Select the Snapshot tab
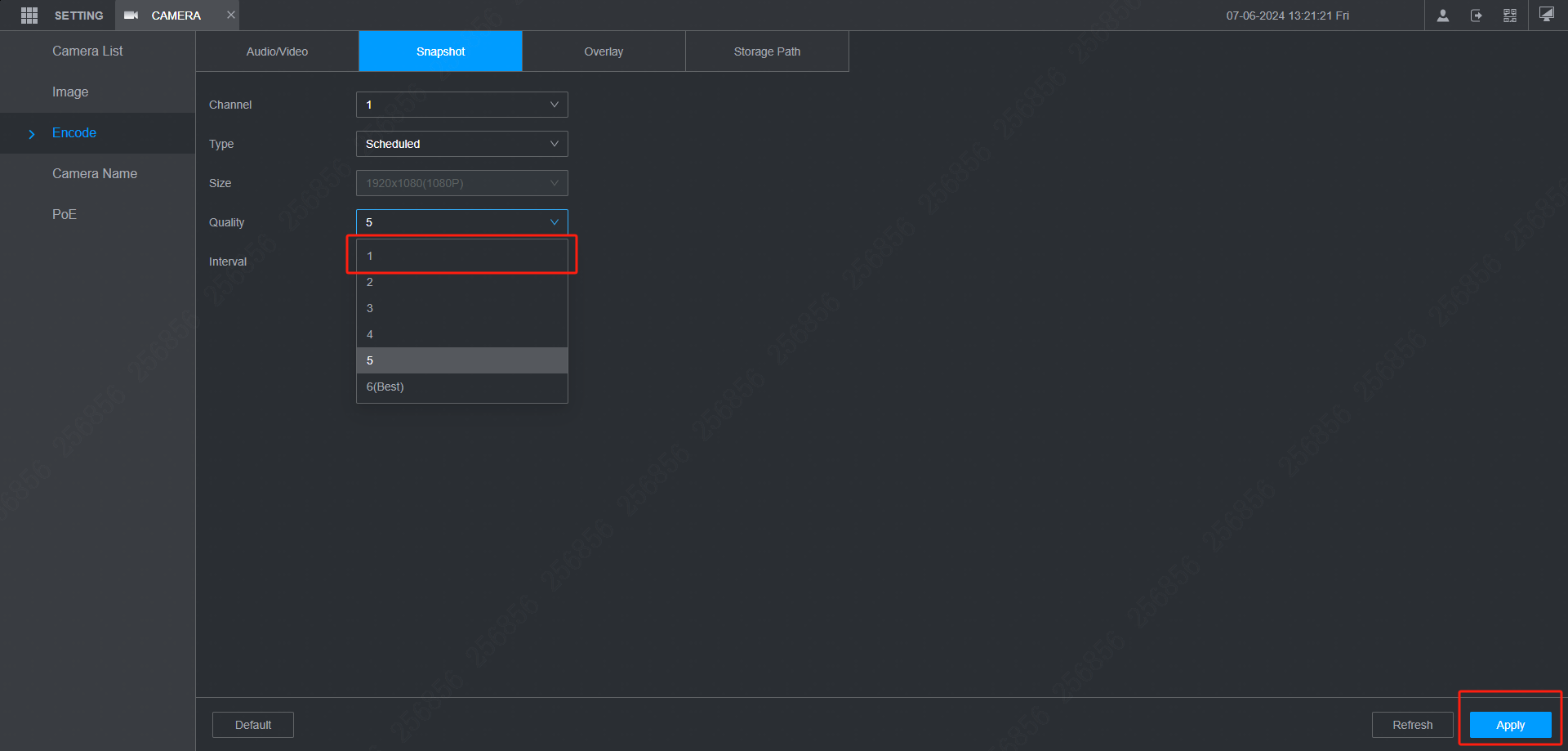Viewport: 1568px width, 751px height. (x=440, y=51)
